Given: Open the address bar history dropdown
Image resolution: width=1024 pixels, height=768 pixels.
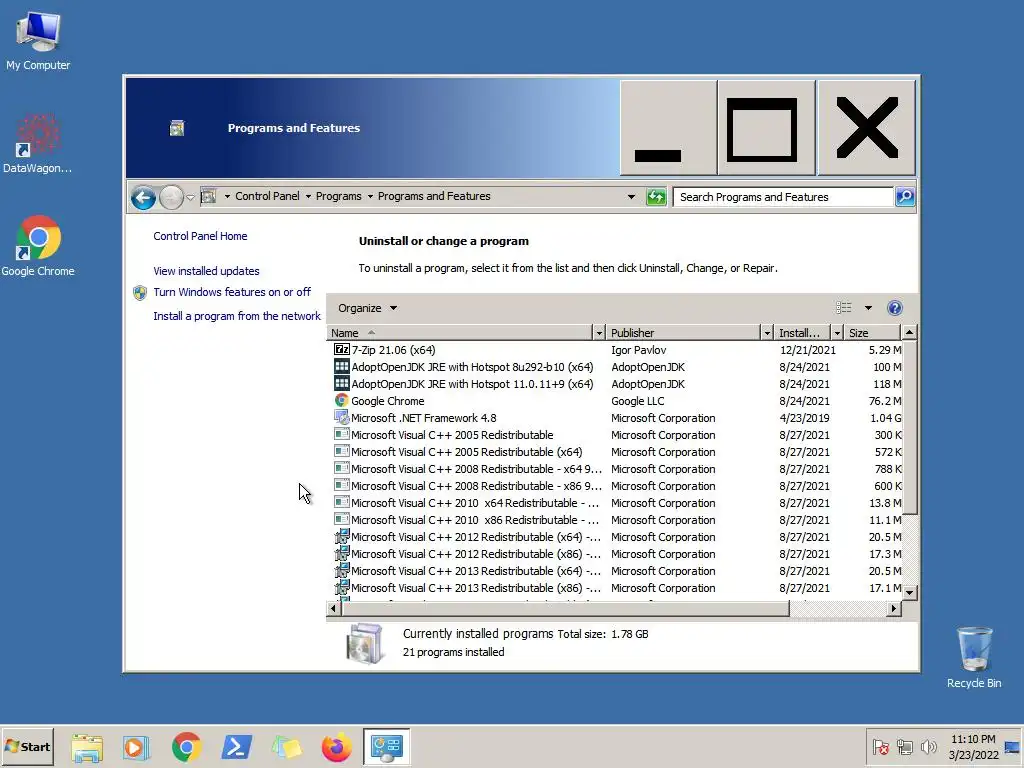Looking at the screenshot, I should (x=631, y=197).
